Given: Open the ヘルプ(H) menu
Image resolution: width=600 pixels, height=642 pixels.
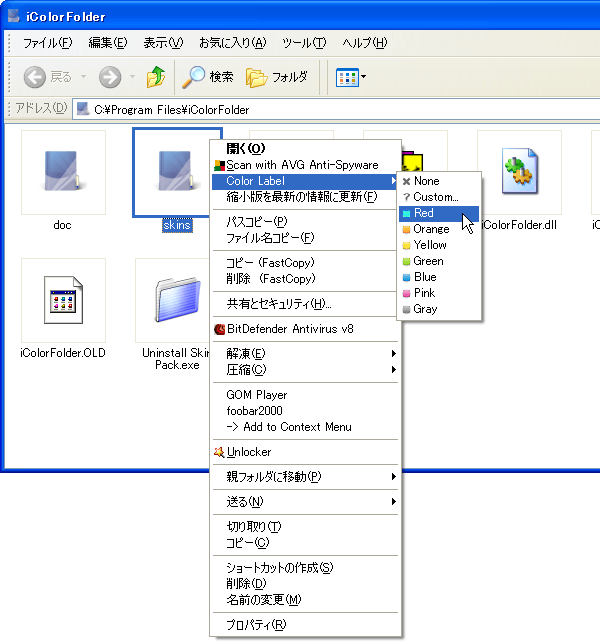Looking at the screenshot, I should click(365, 43).
